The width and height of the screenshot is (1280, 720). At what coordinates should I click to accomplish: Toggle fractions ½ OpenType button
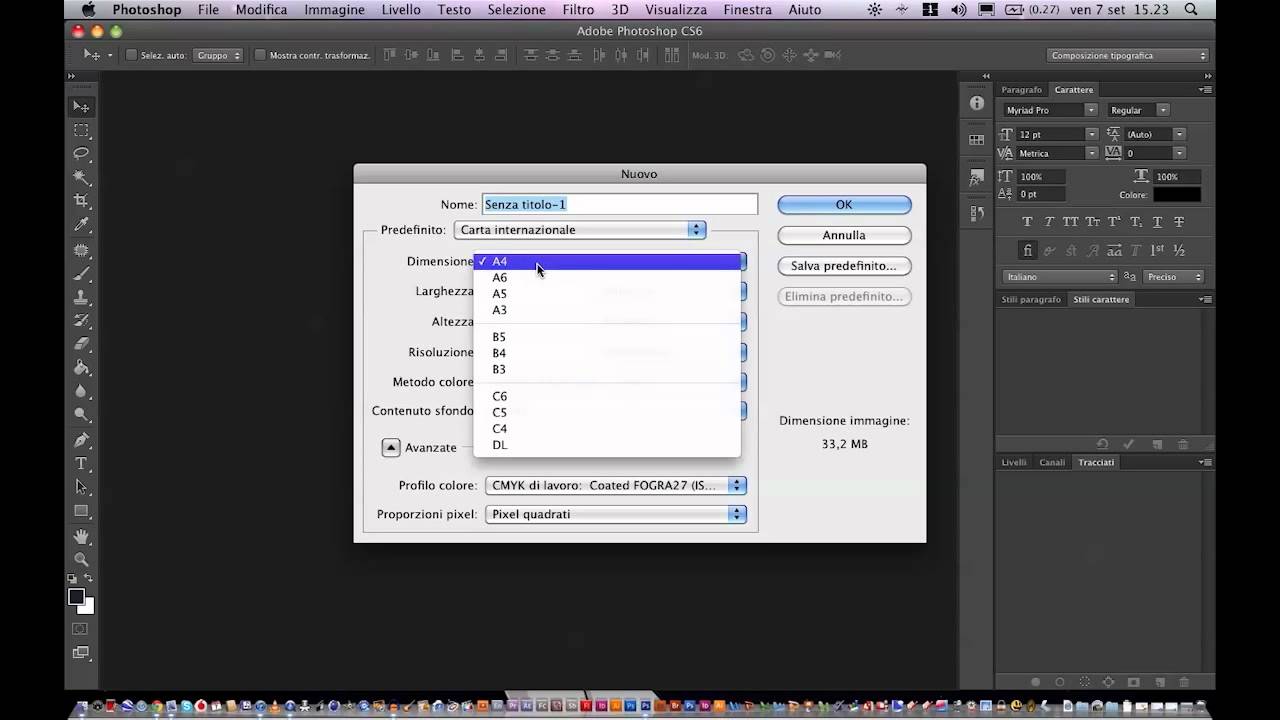click(1180, 250)
